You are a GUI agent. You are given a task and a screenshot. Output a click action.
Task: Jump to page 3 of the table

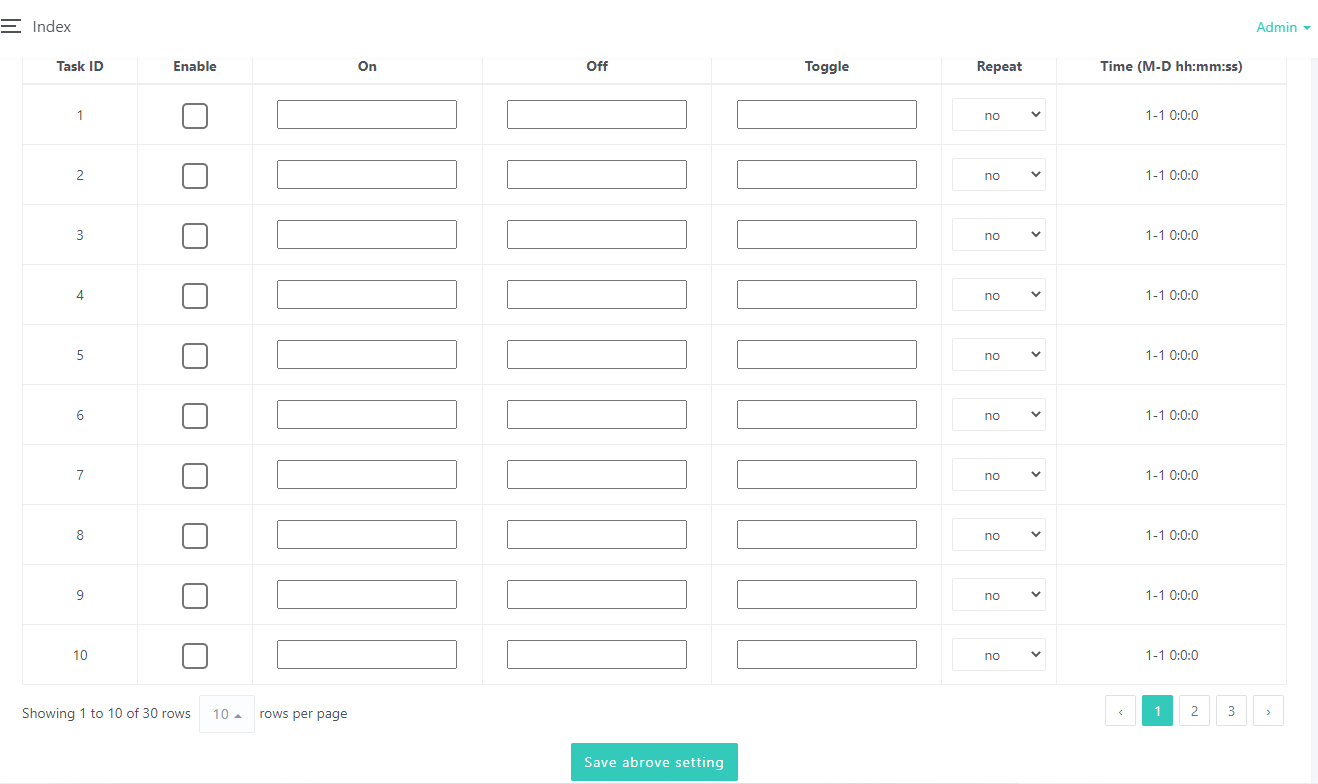pyautogui.click(x=1231, y=711)
